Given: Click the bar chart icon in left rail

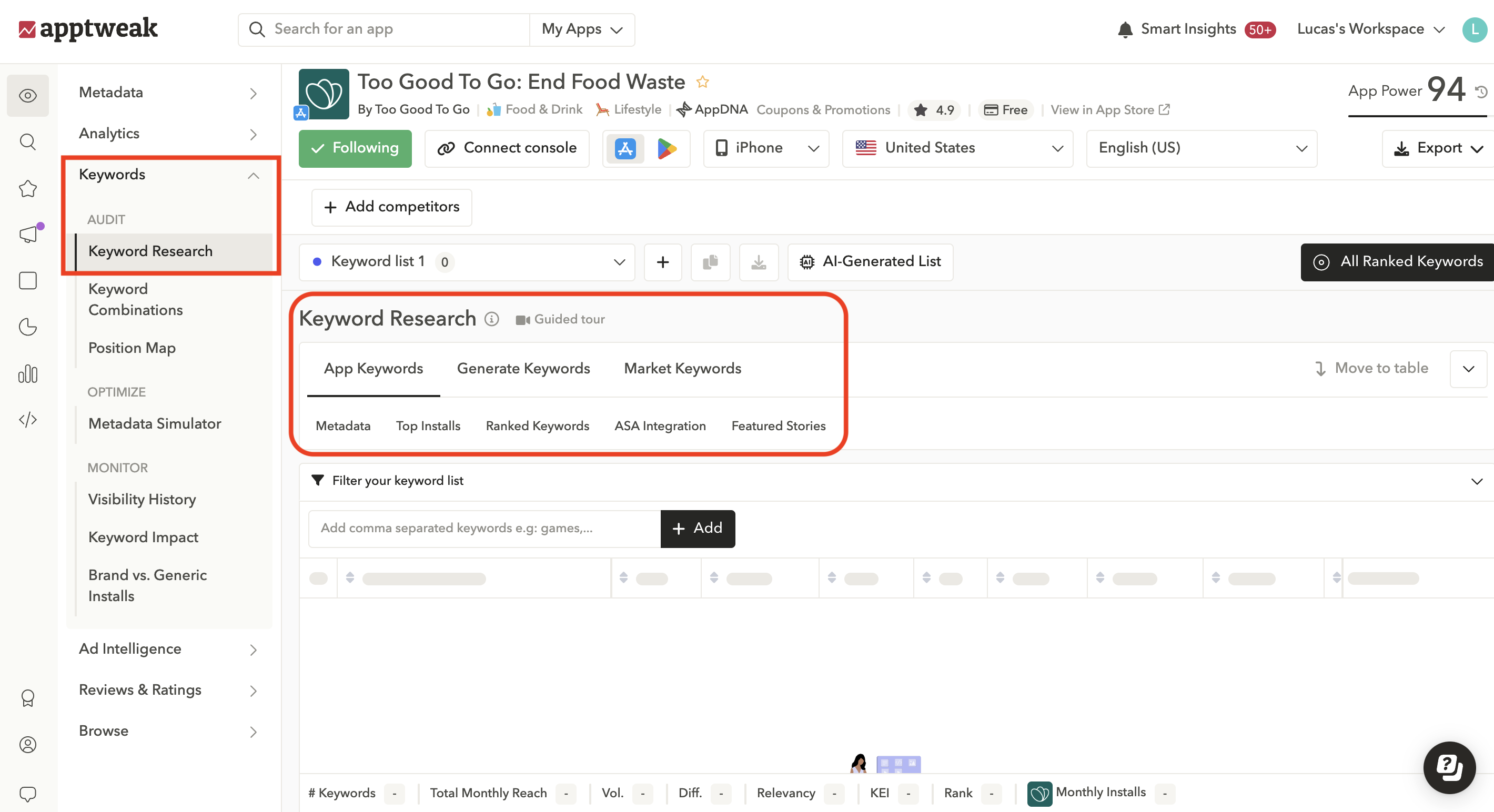Looking at the screenshot, I should click(x=28, y=373).
